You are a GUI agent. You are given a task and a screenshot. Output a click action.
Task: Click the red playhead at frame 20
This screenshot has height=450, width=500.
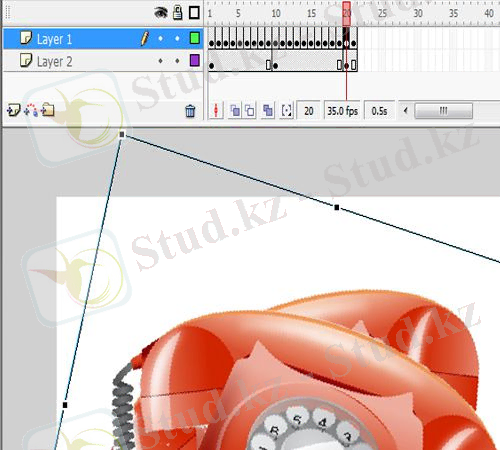tap(347, 13)
